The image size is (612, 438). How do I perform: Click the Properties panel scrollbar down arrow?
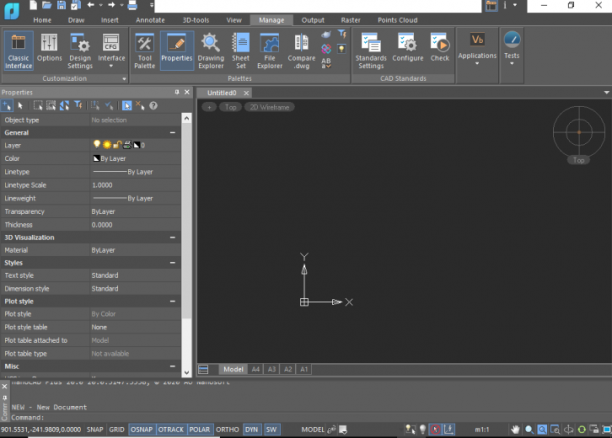pyautogui.click(x=187, y=372)
